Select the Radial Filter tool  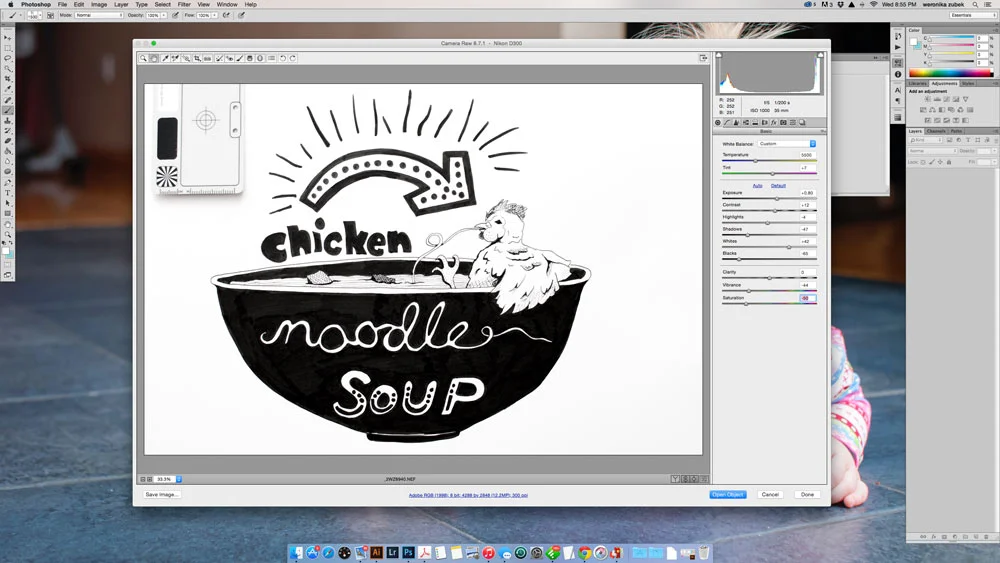[x=260, y=58]
